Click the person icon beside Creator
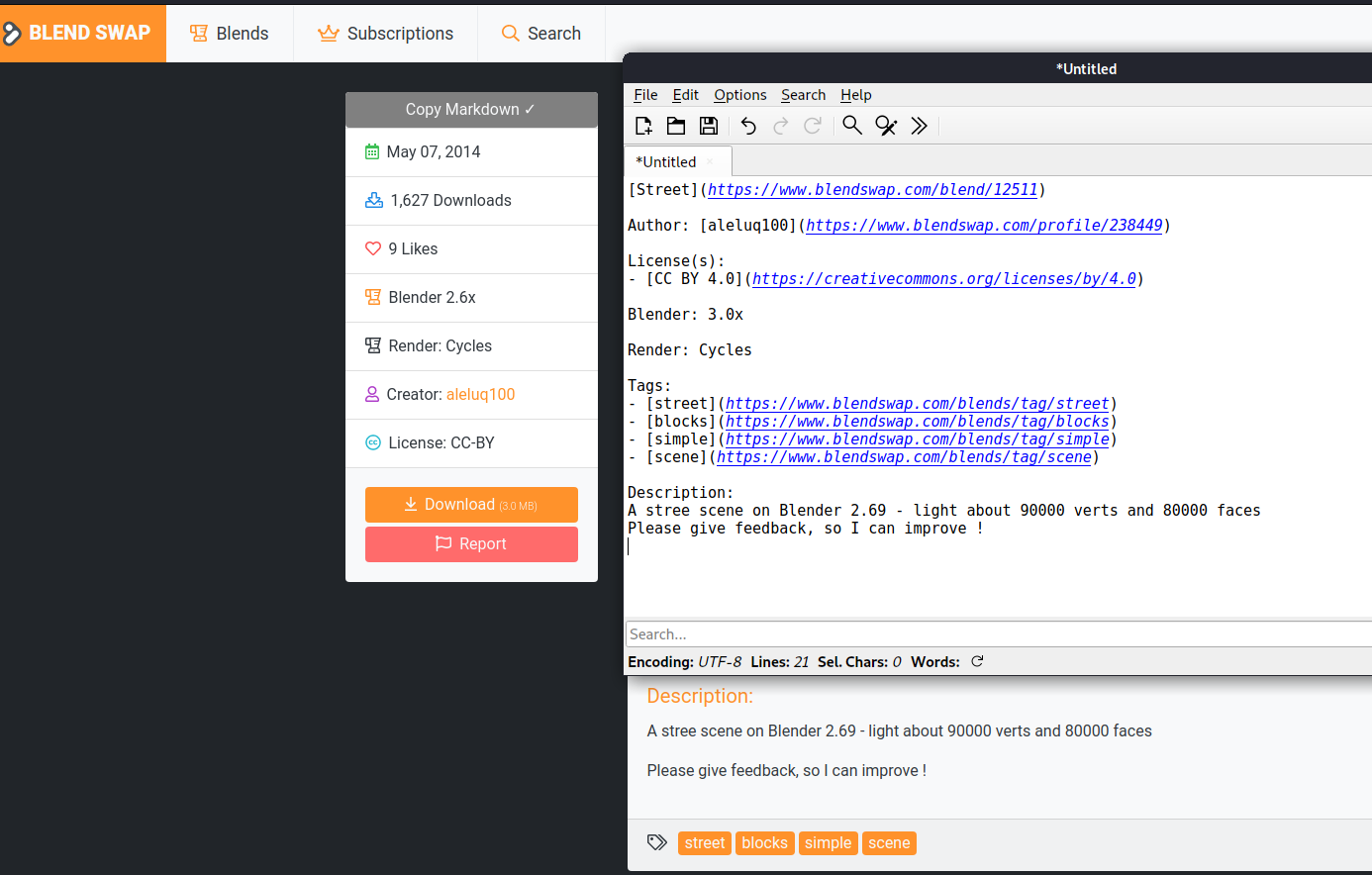The image size is (1372, 875). 372,394
